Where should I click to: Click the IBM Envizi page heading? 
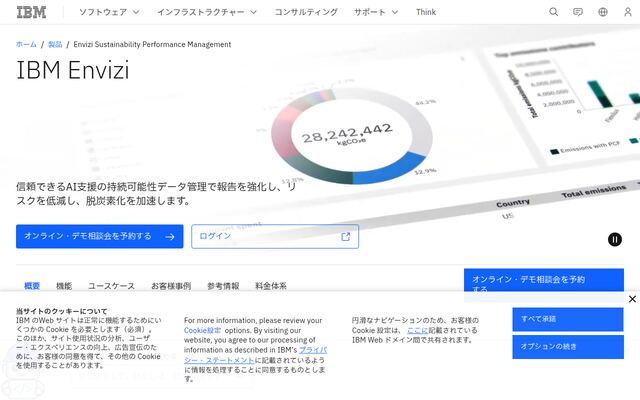point(73,70)
